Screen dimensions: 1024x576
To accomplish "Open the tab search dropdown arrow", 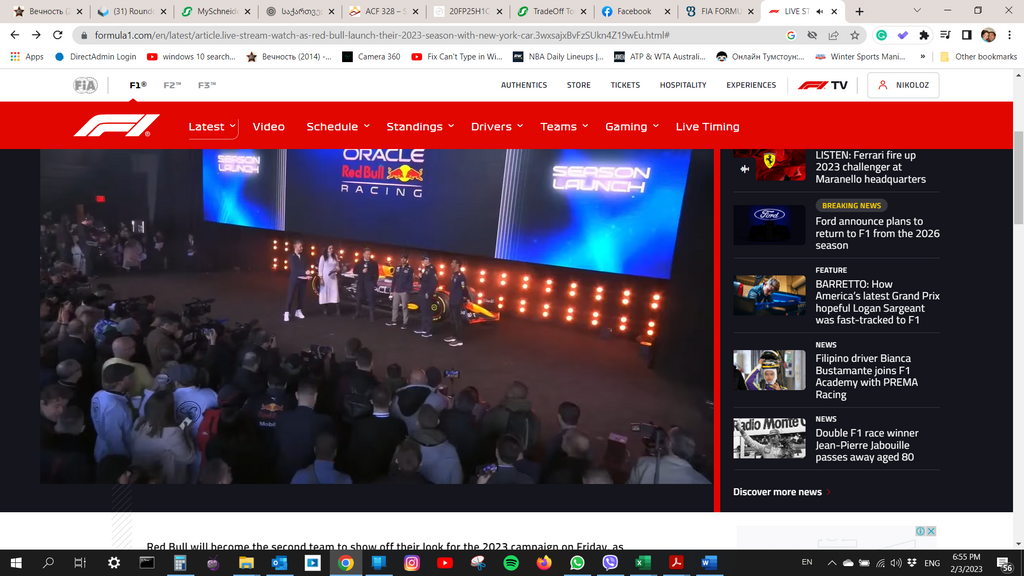I will coord(917,11).
